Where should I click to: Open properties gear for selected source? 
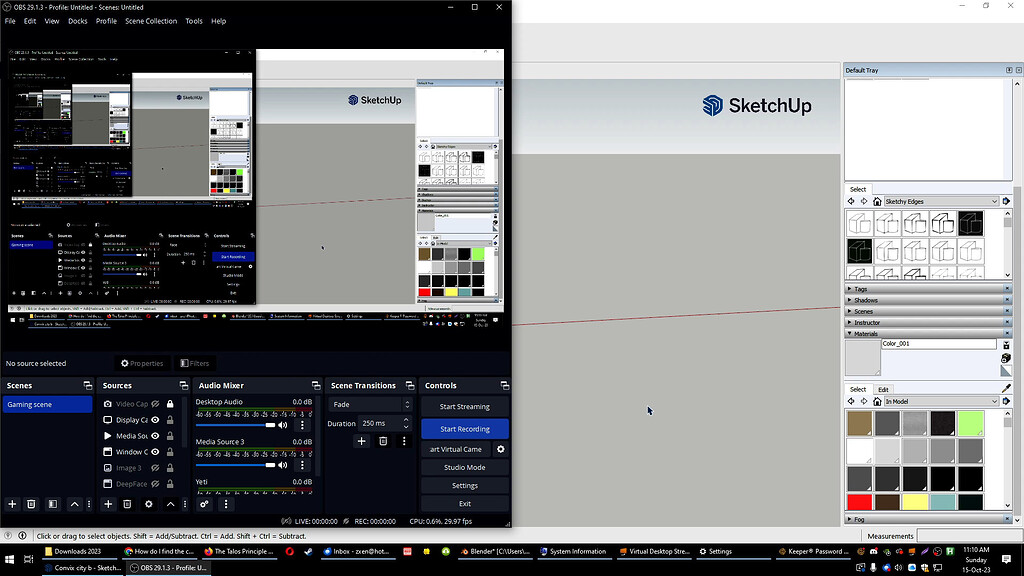(149, 503)
